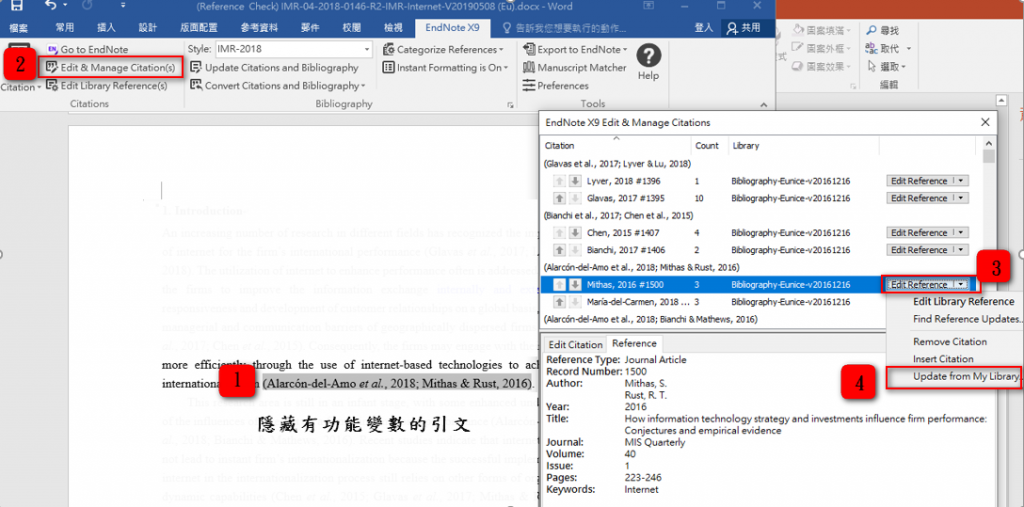Open Edit Reference dropdown arrow for Lyver row
The image size is (1024, 507).
click(x=961, y=181)
